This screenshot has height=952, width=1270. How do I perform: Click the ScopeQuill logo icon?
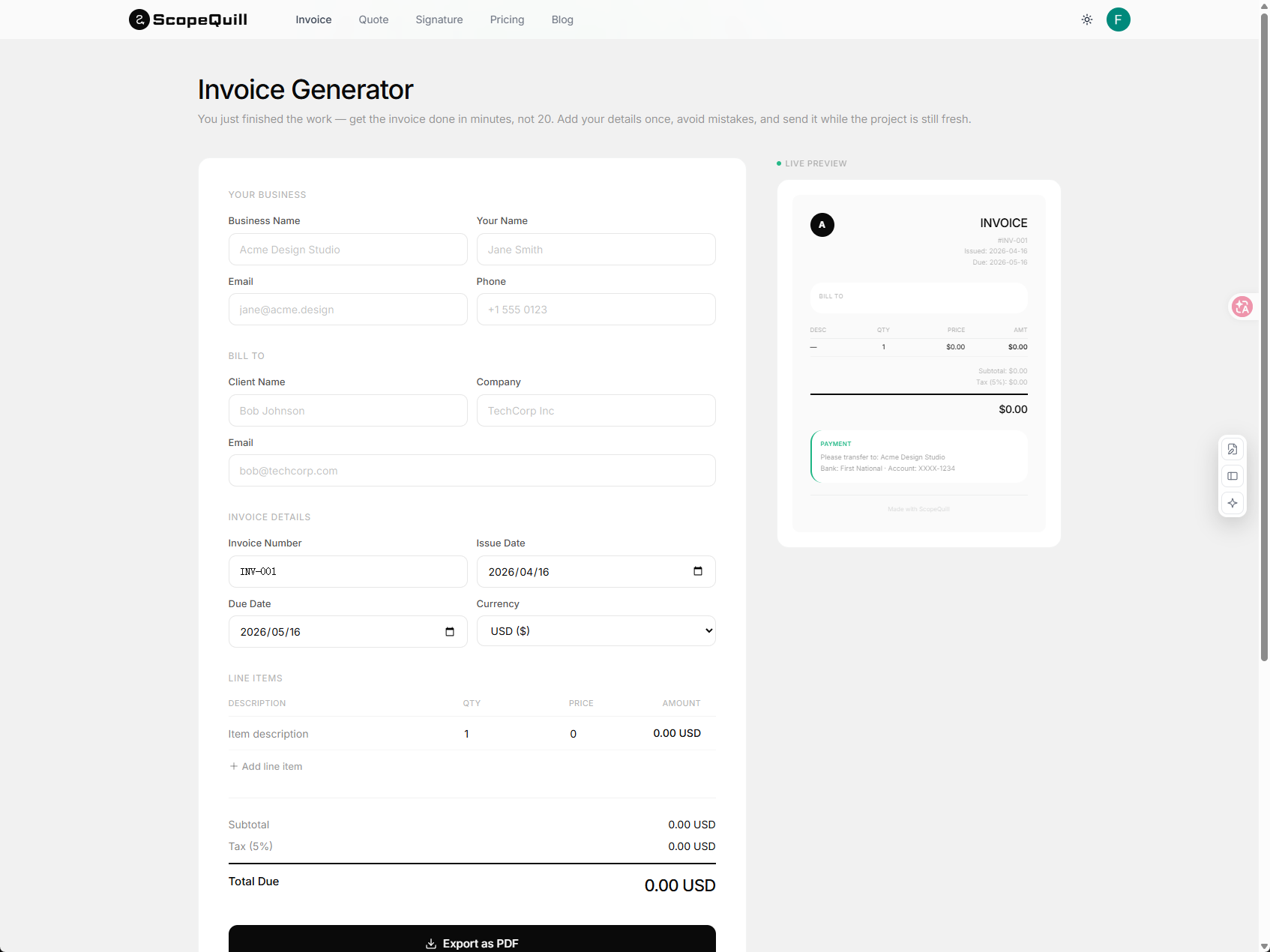(139, 19)
